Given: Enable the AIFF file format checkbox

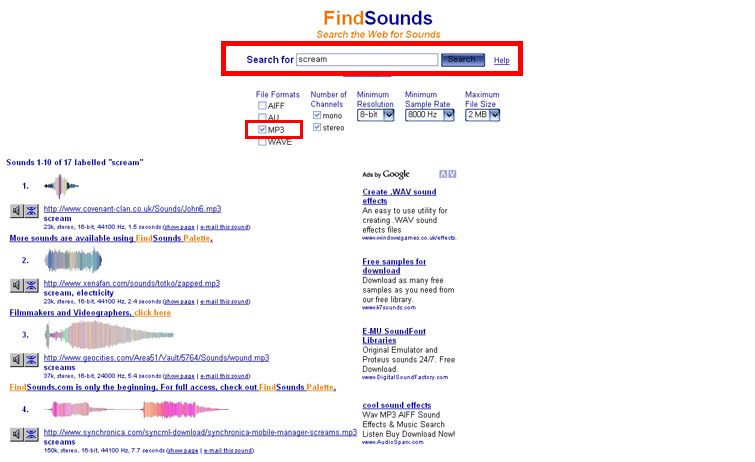Looking at the screenshot, I should coord(262,106).
